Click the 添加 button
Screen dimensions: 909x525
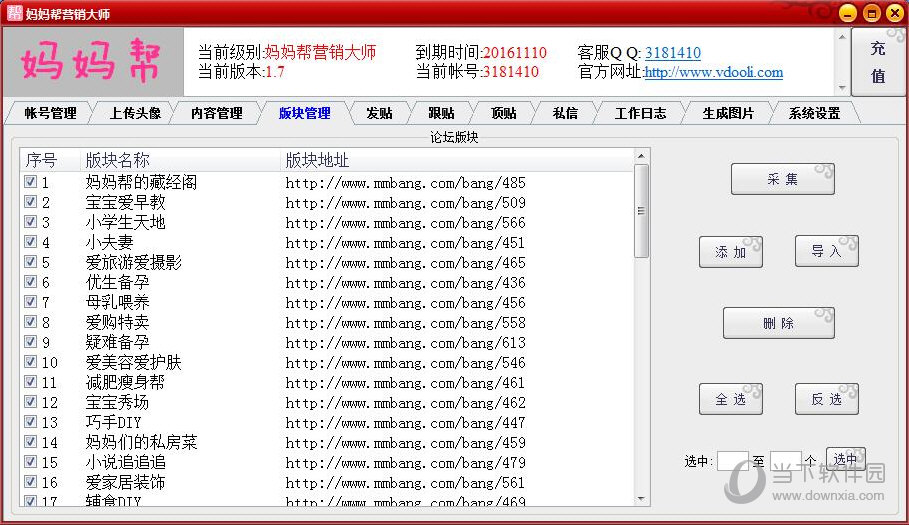730,251
